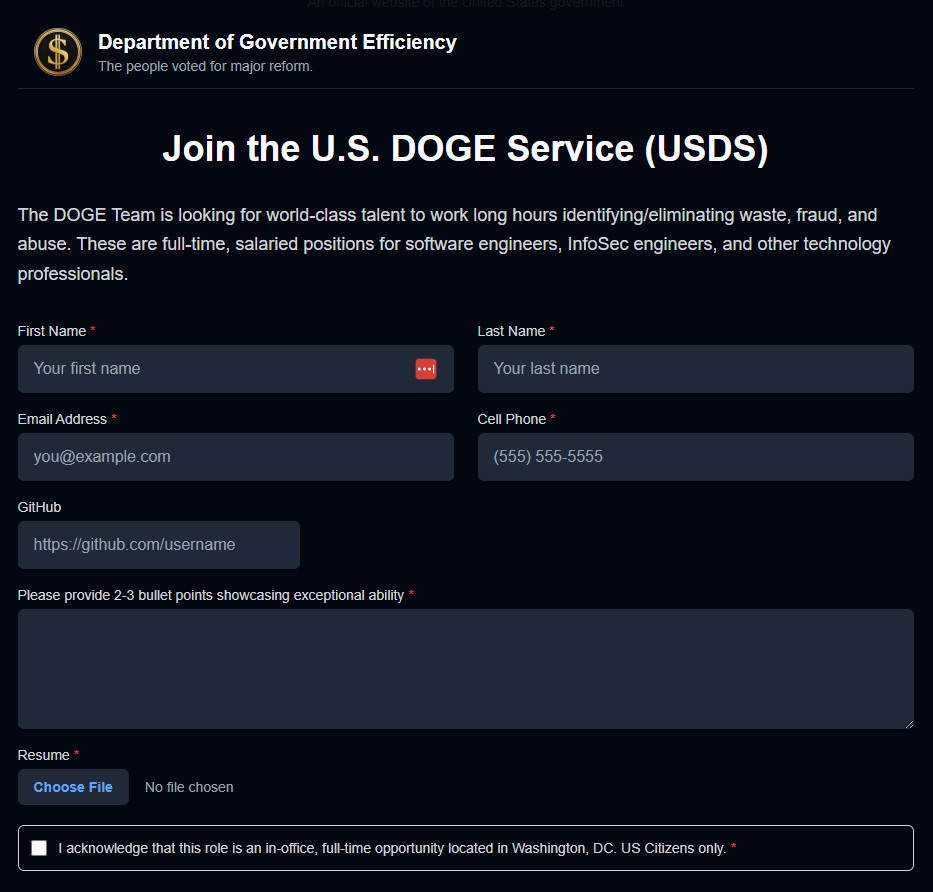The image size is (933, 892).
Task: Open the password manager icon in First Name field
Action: pos(425,369)
